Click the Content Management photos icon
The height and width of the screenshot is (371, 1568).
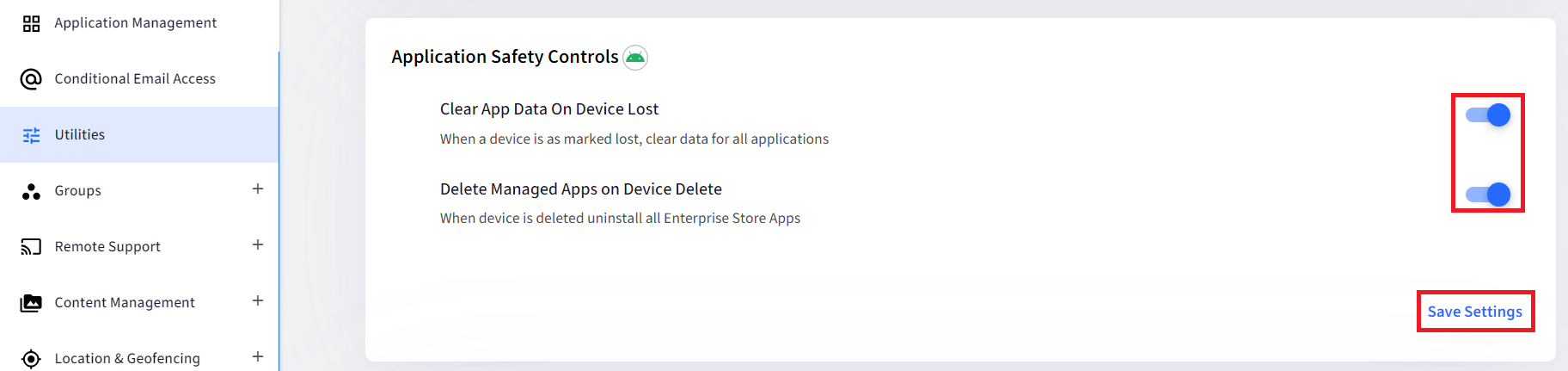pyautogui.click(x=31, y=303)
